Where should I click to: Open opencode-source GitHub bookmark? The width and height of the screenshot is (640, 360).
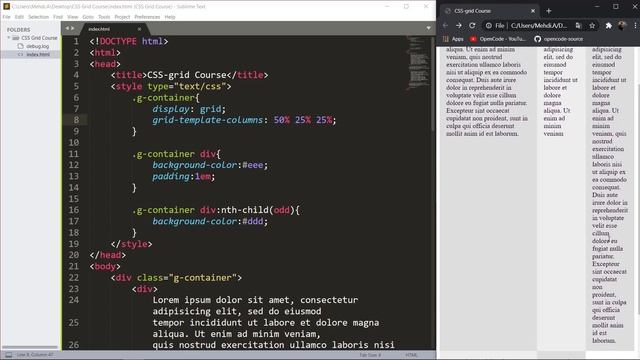558,39
